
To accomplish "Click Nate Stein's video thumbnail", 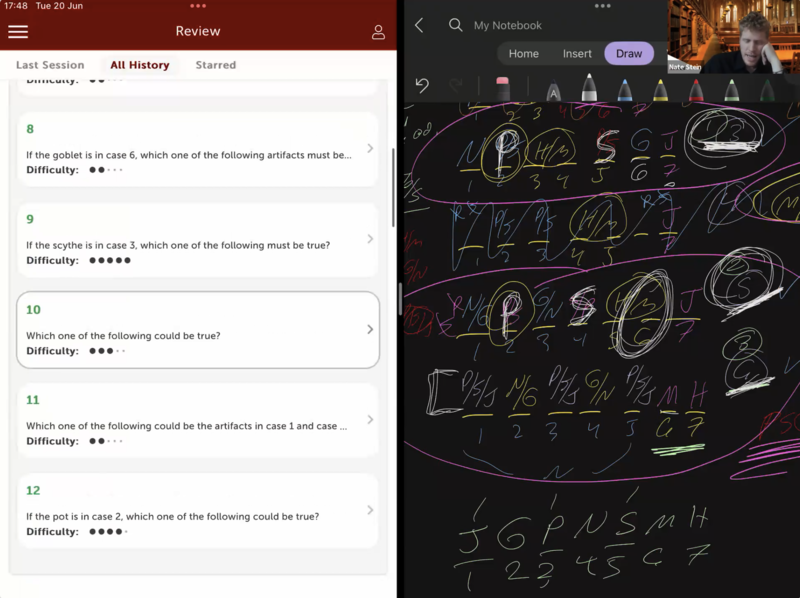I will point(733,36).
